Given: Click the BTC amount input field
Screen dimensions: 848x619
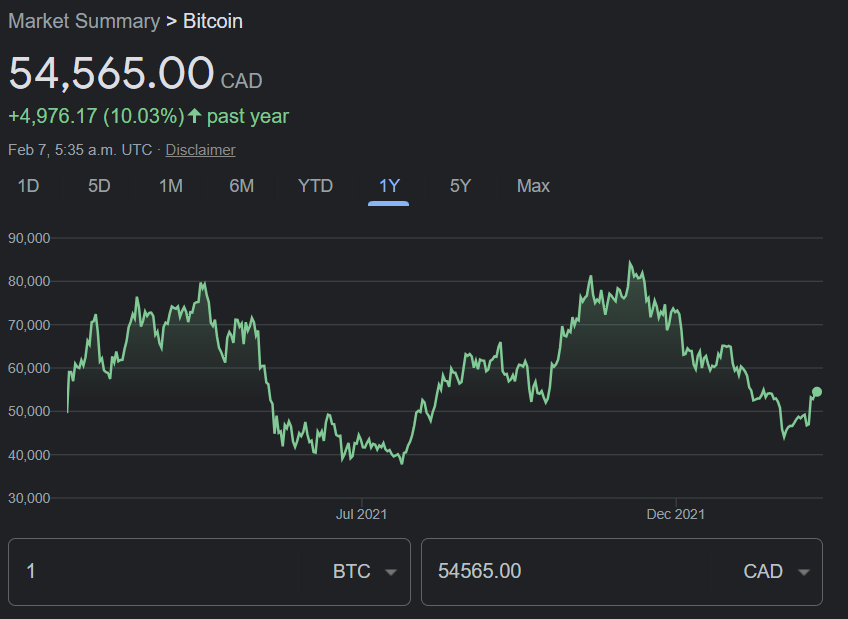Looking at the screenshot, I should [162, 571].
